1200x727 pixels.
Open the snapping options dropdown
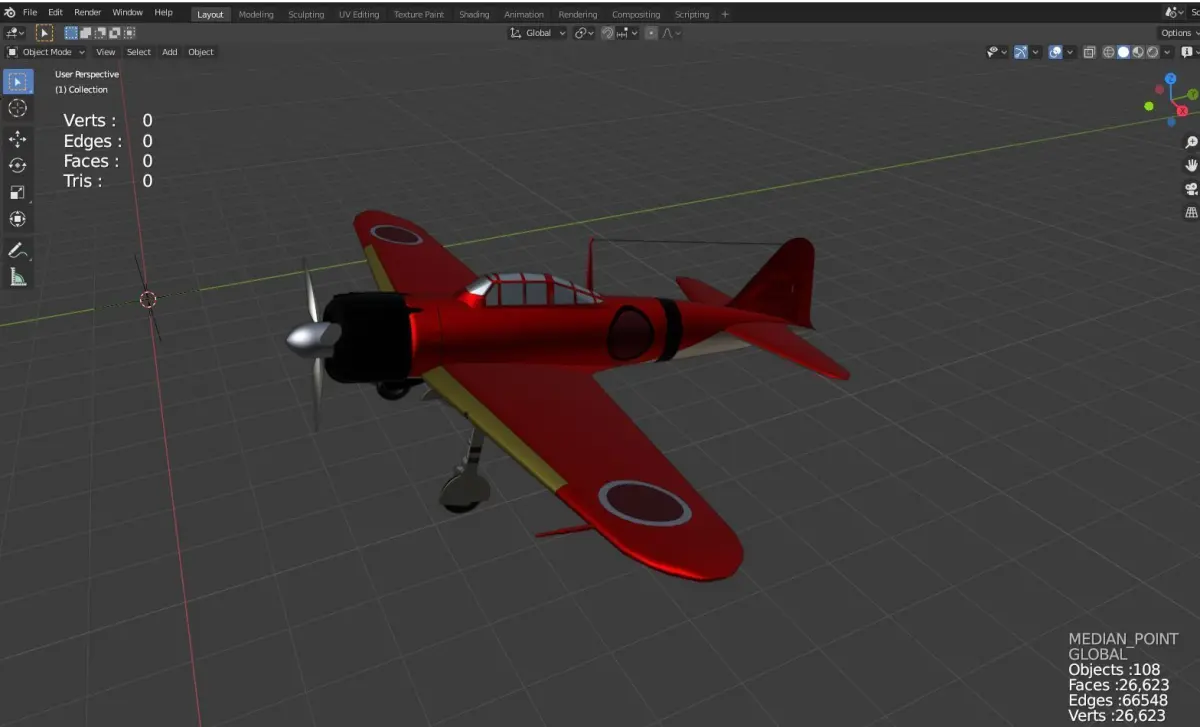coord(627,33)
